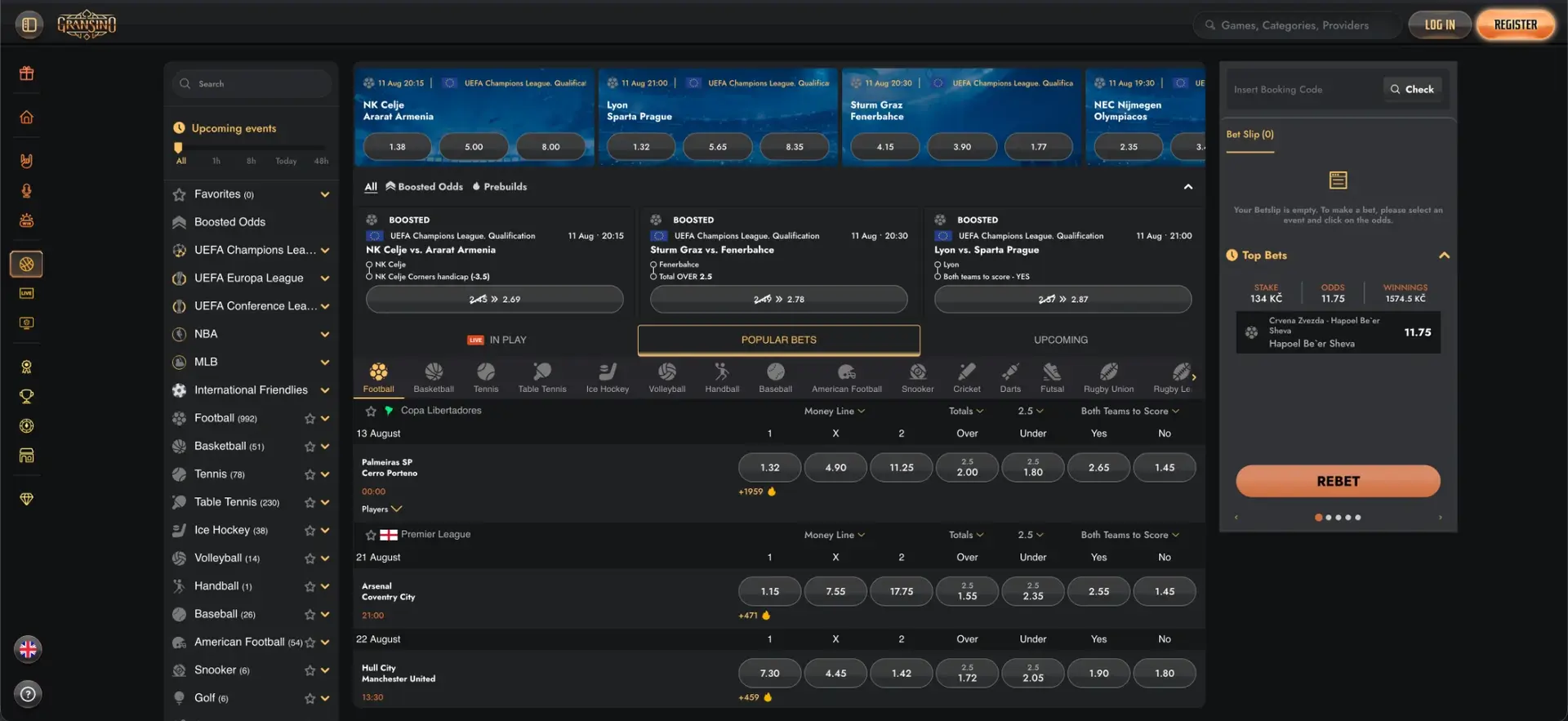Select the Snooker sport icon tab
This screenshot has height=721, width=1568.
tap(918, 378)
